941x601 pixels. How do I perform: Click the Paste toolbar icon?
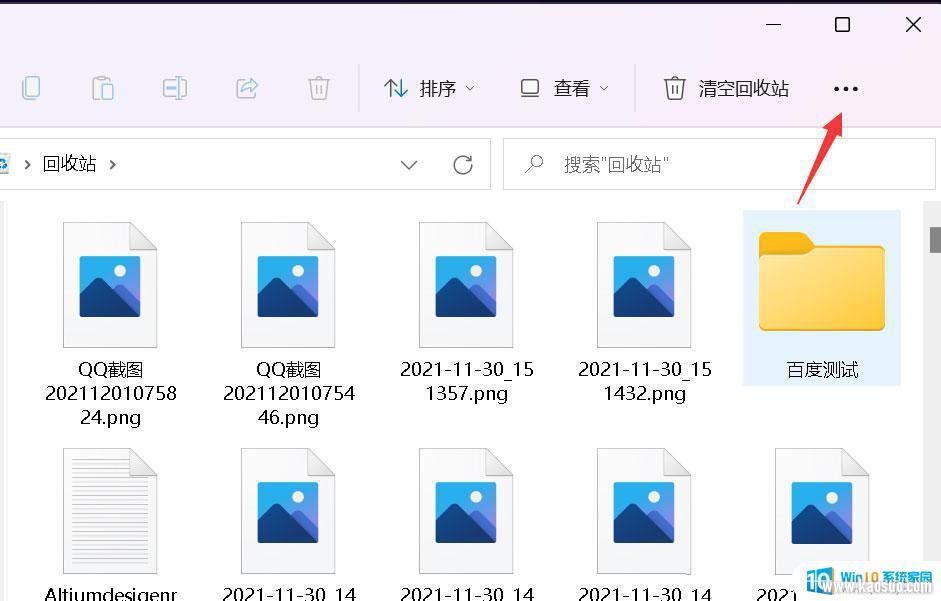(x=103, y=88)
